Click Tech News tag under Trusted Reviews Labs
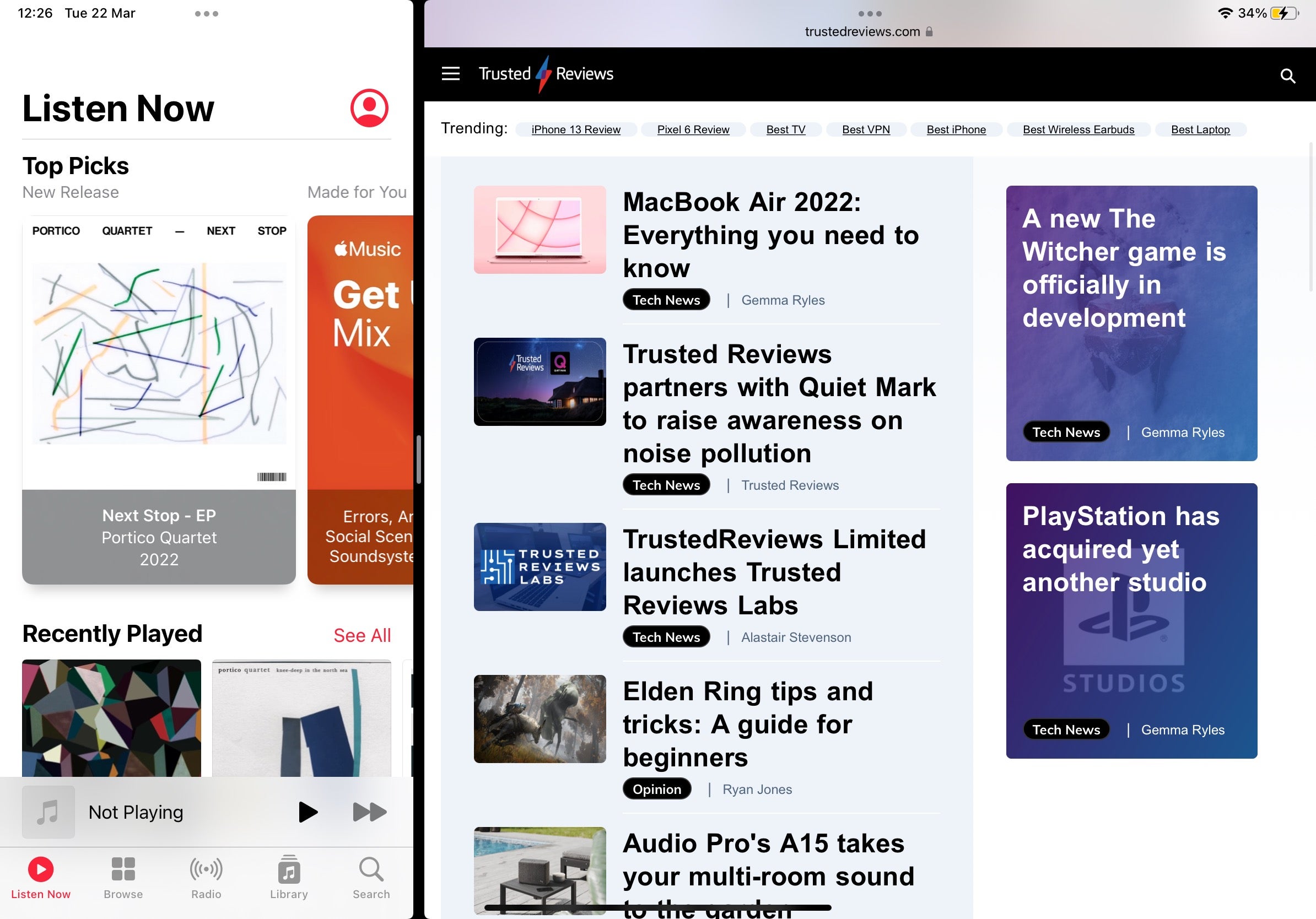This screenshot has height=919, width=1316. pos(666,636)
